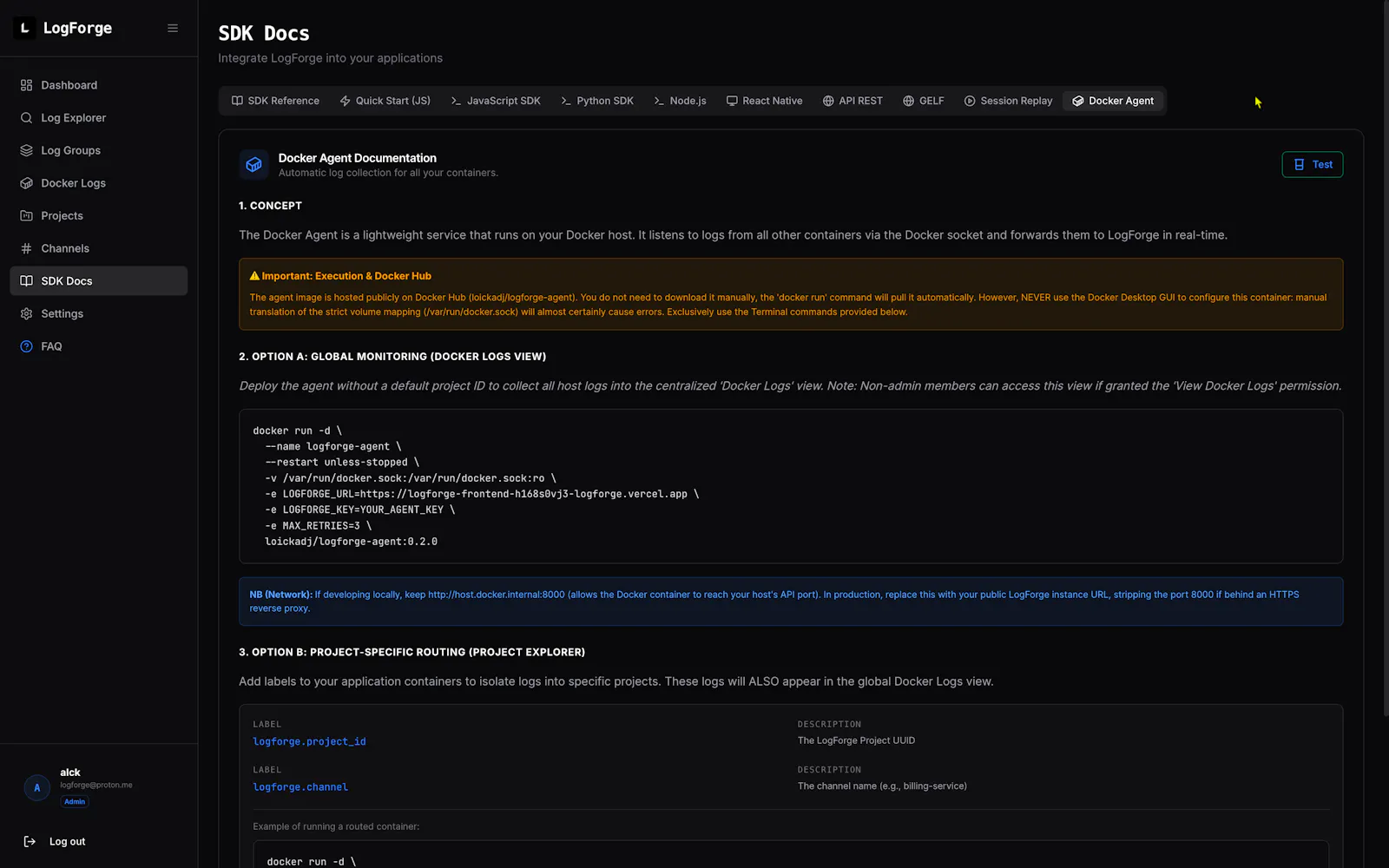Click the API REST globe icon
1389x868 pixels.
tap(828, 101)
